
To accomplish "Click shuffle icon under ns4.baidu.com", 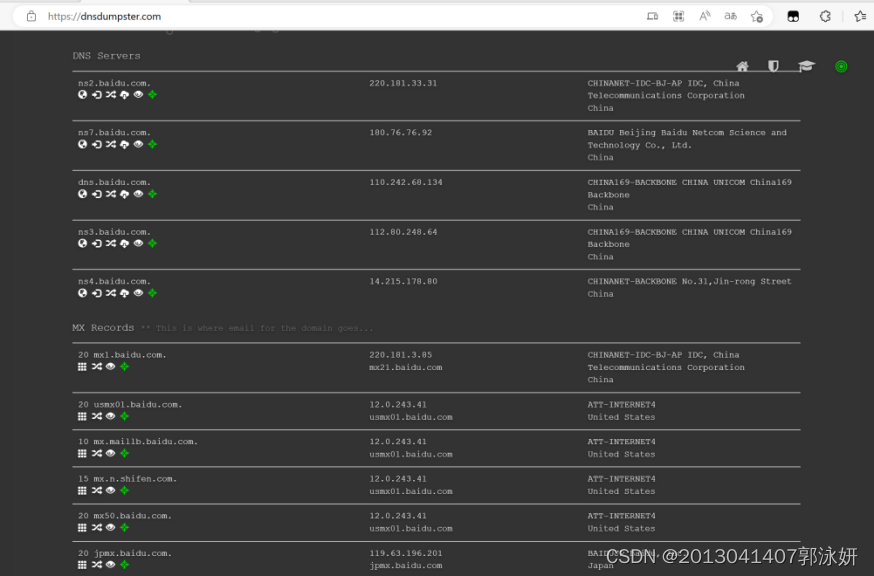I will coord(111,293).
